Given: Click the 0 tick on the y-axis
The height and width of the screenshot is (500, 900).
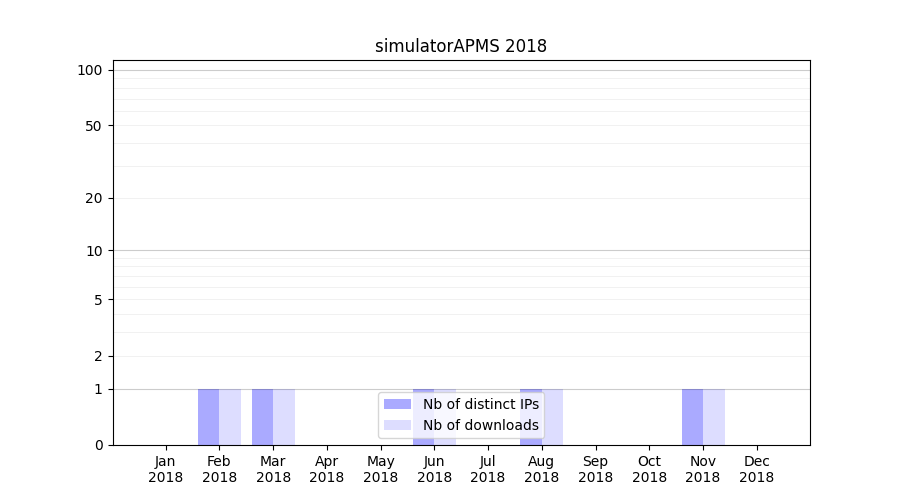Looking at the screenshot, I should tap(98, 445).
